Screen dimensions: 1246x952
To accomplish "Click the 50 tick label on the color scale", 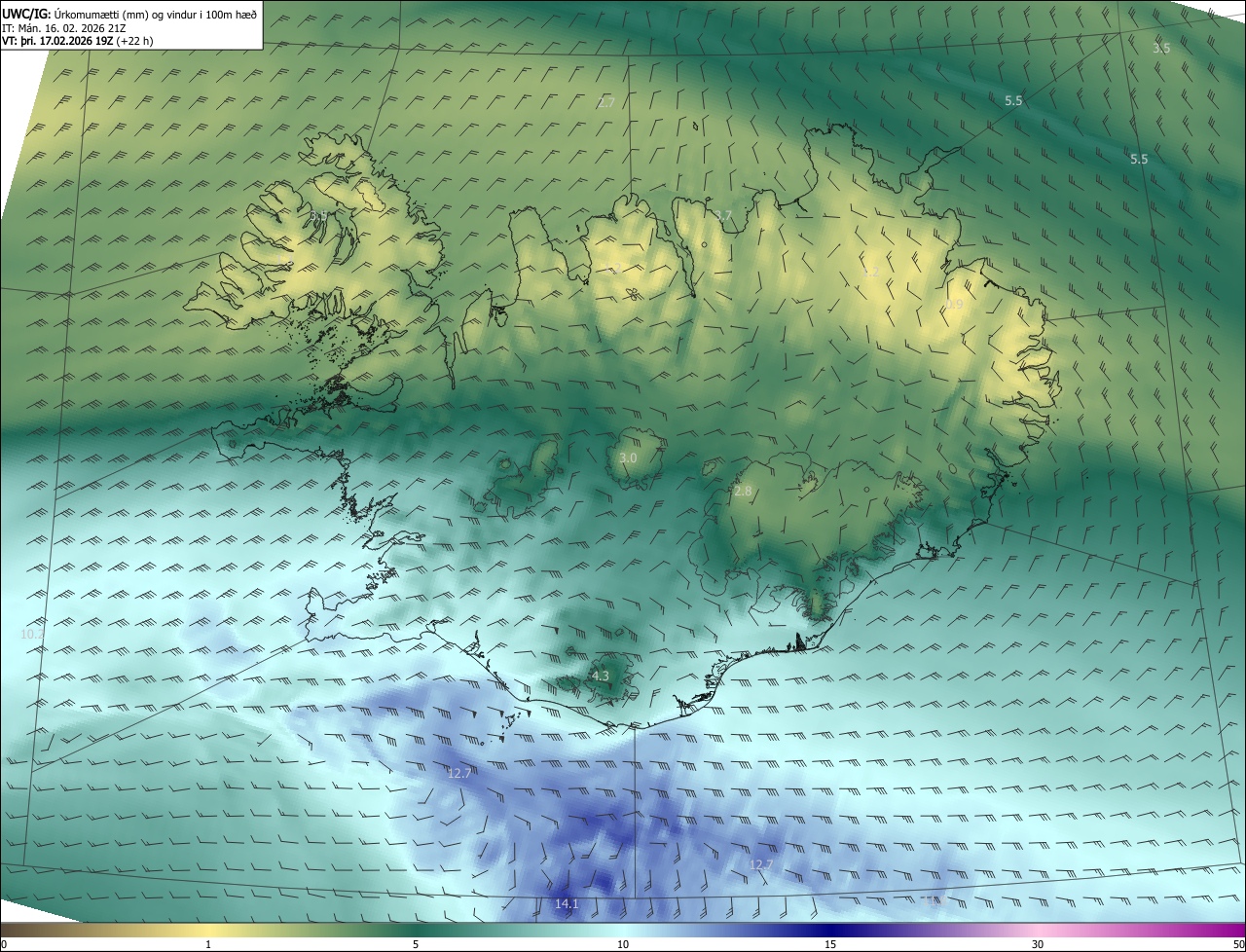I will coord(1238,944).
